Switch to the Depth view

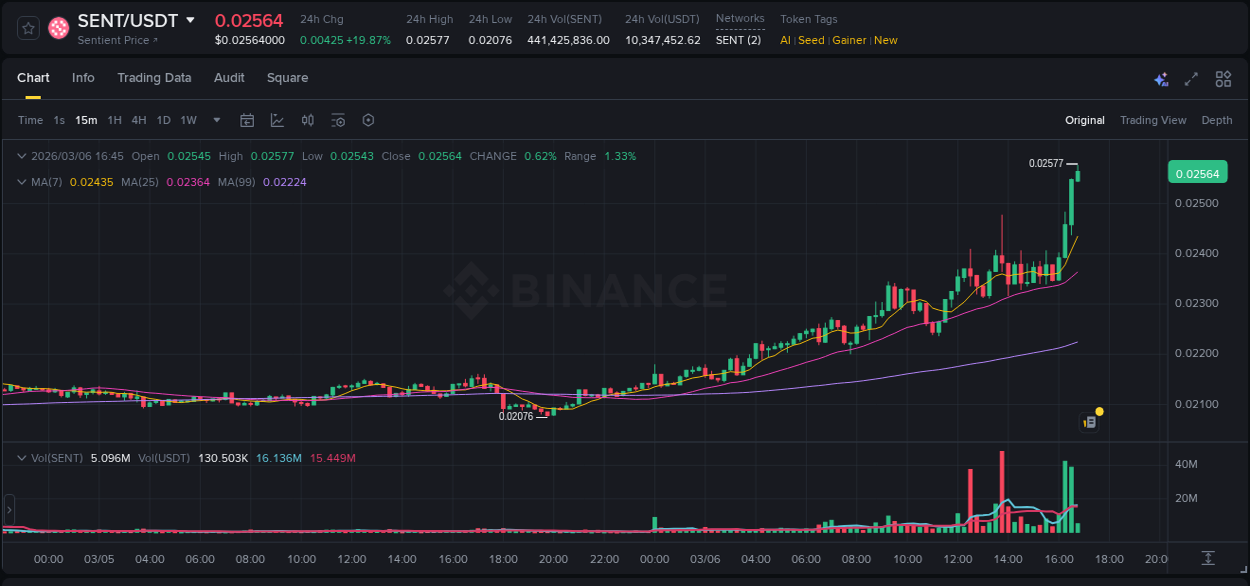1216,120
